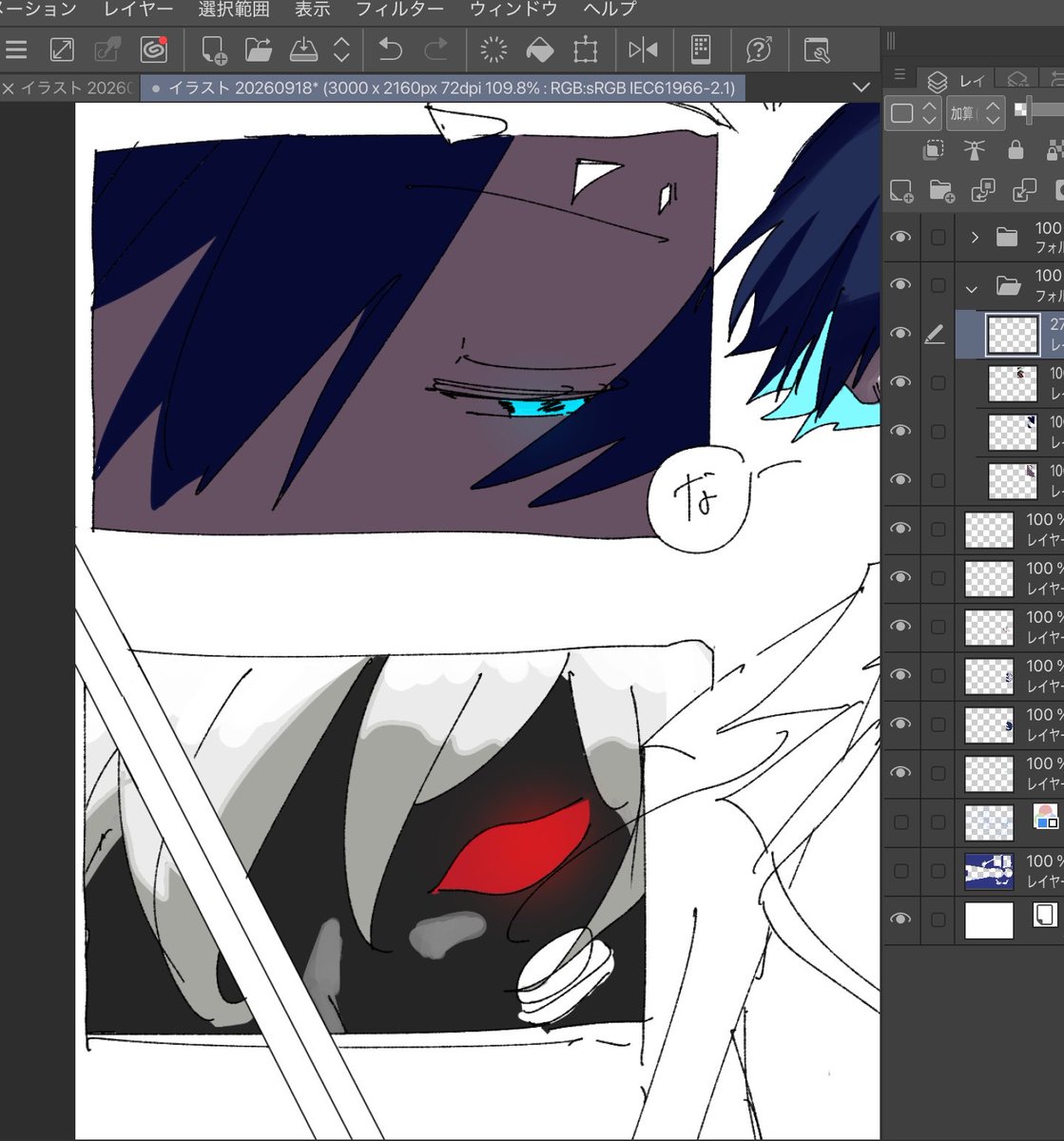Open the help question-mark icon
1064x1141 pixels.
[759, 49]
